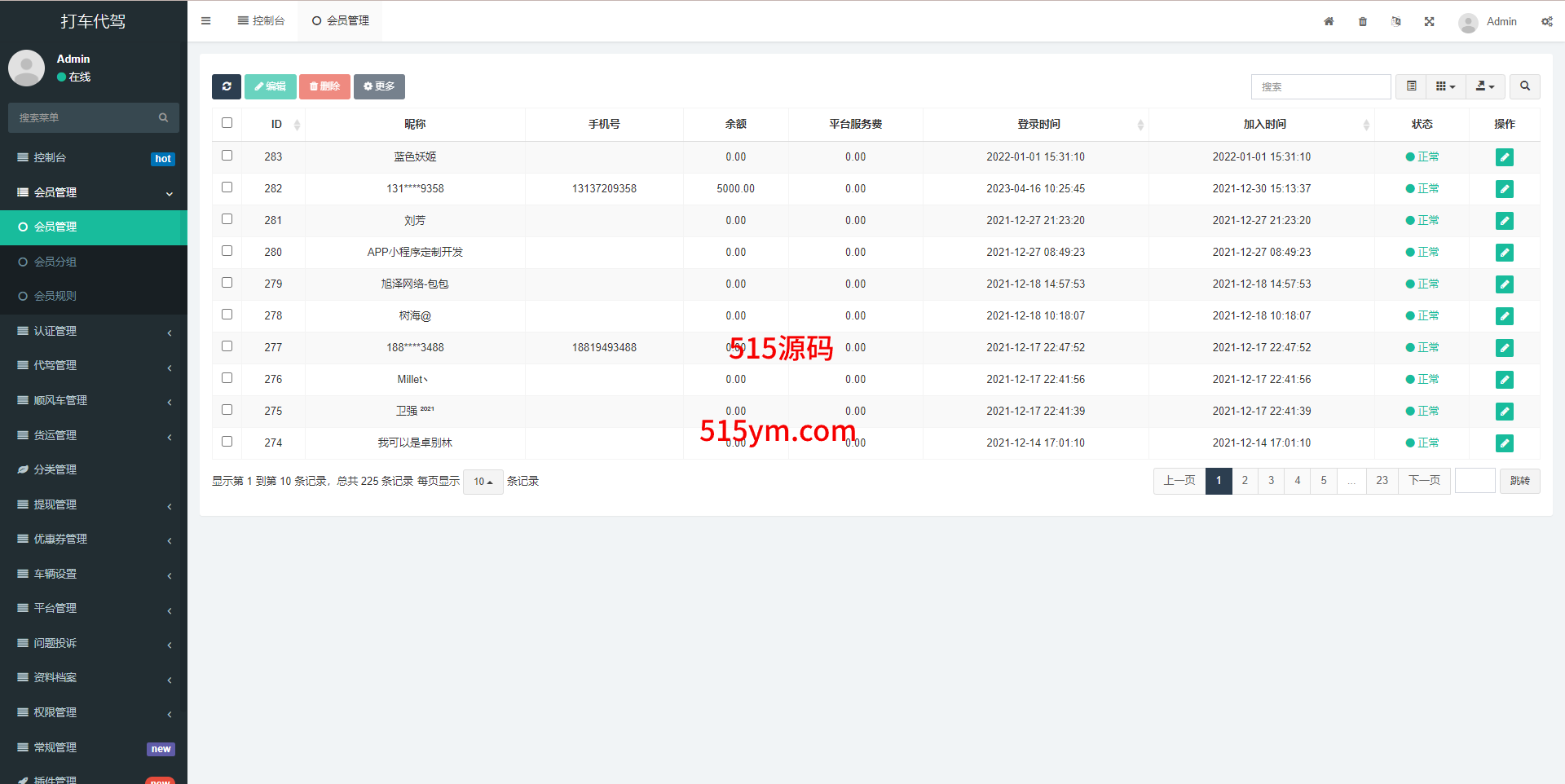1565x784 pixels.
Task: Click the hamburger menu toggle icon
Action: (206, 21)
